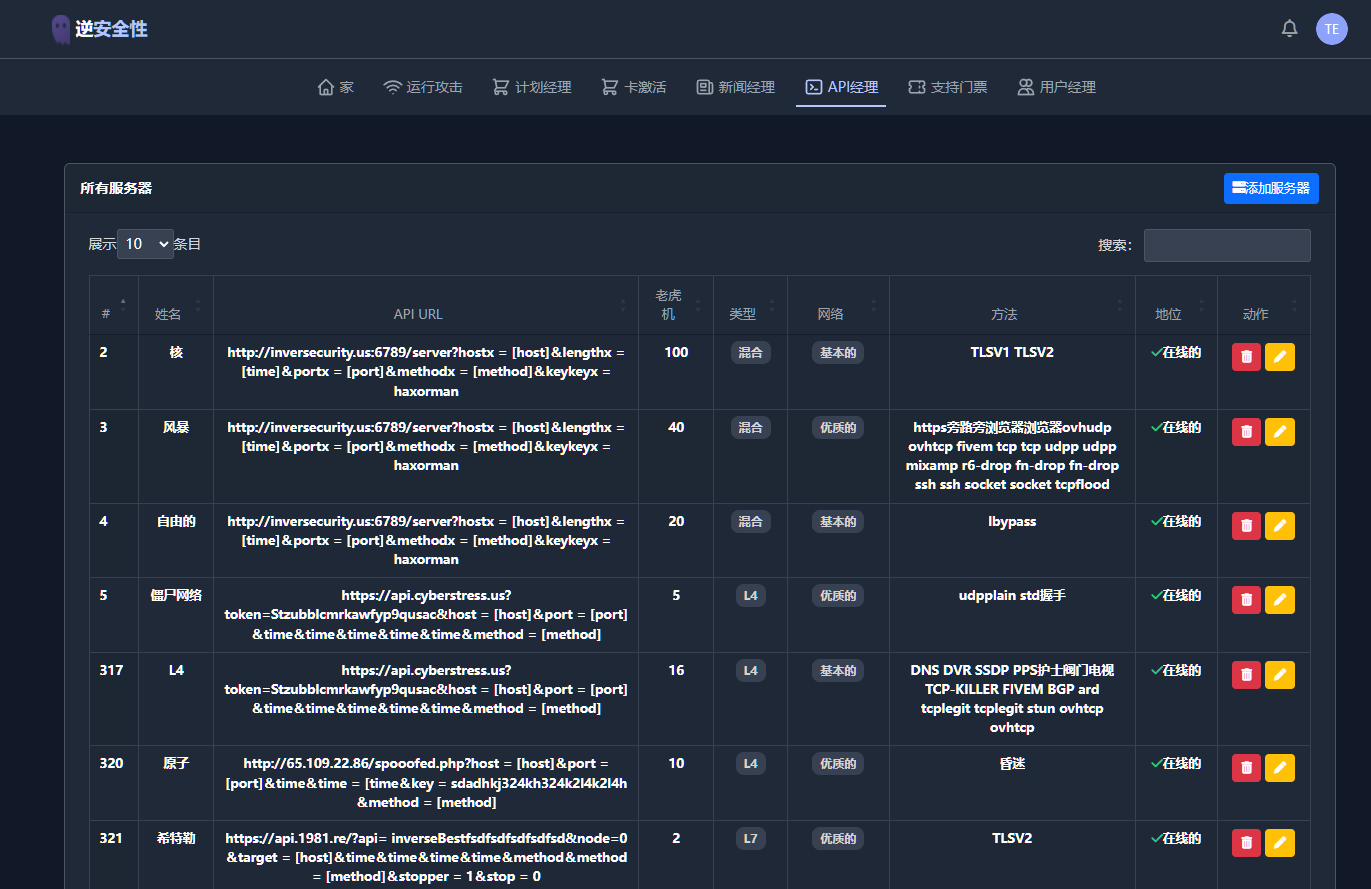Edit server row 321 with the pencil icon
This screenshot has width=1371, height=889.
(x=1280, y=843)
